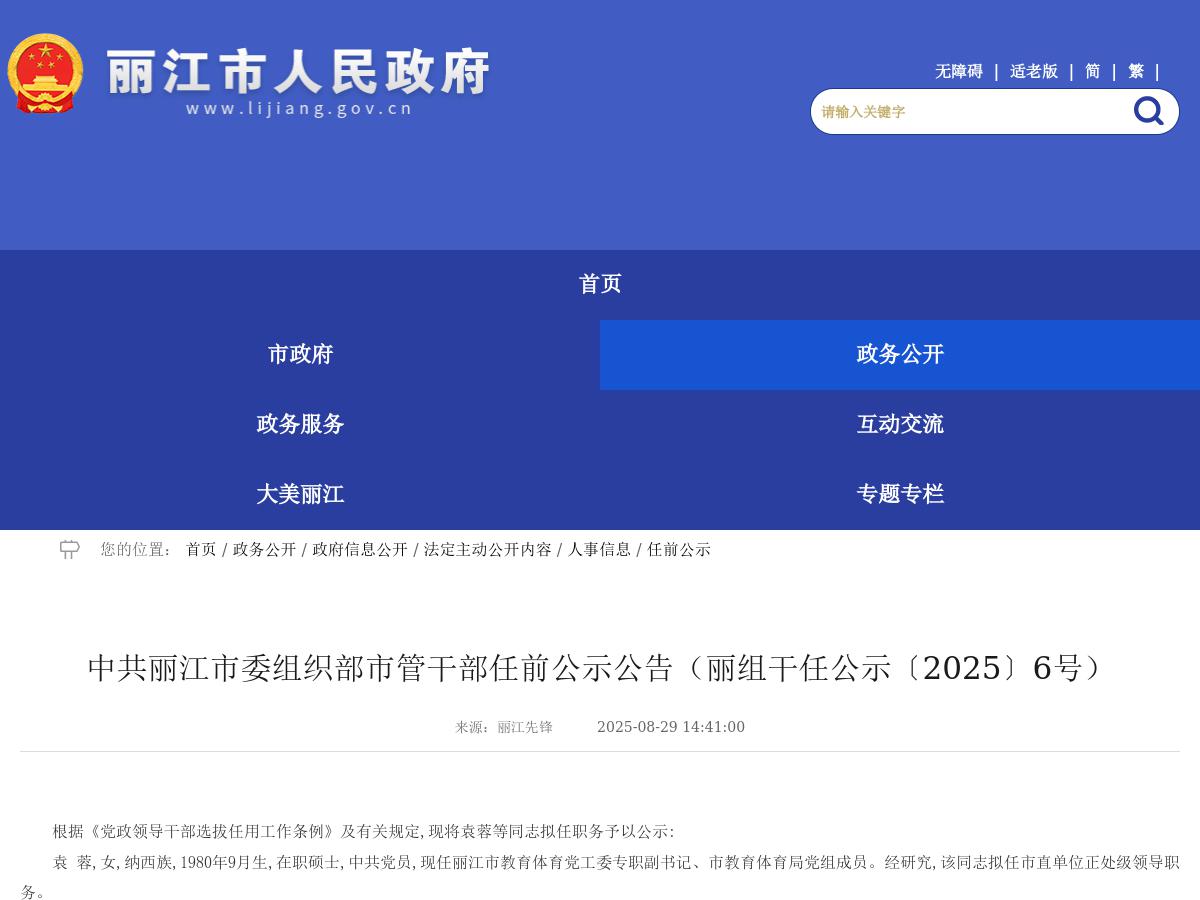Open the 专题专栏 section
Screen dimensions: 1200x900
pos(899,494)
